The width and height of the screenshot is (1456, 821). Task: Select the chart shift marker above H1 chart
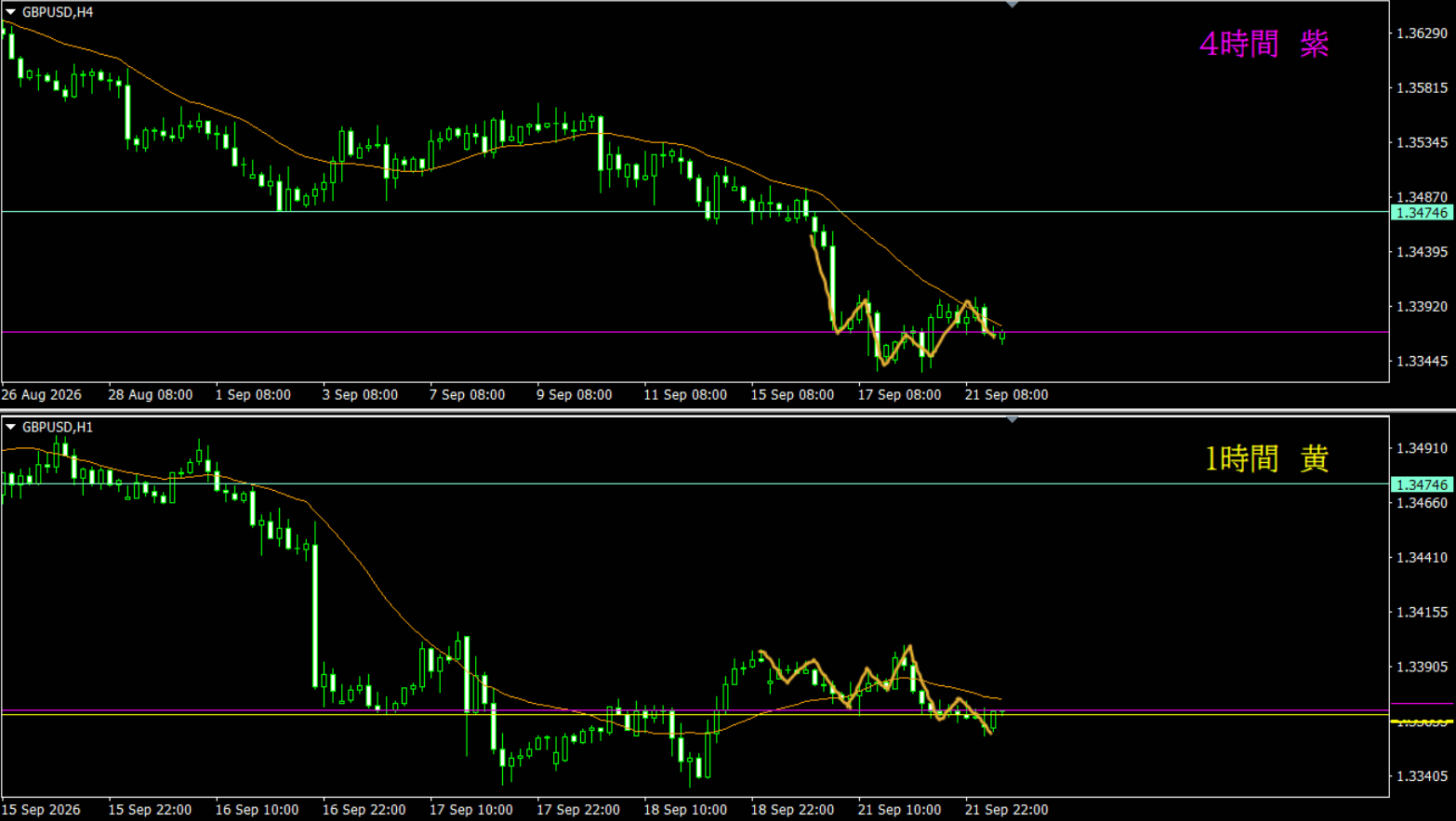pos(1012,419)
